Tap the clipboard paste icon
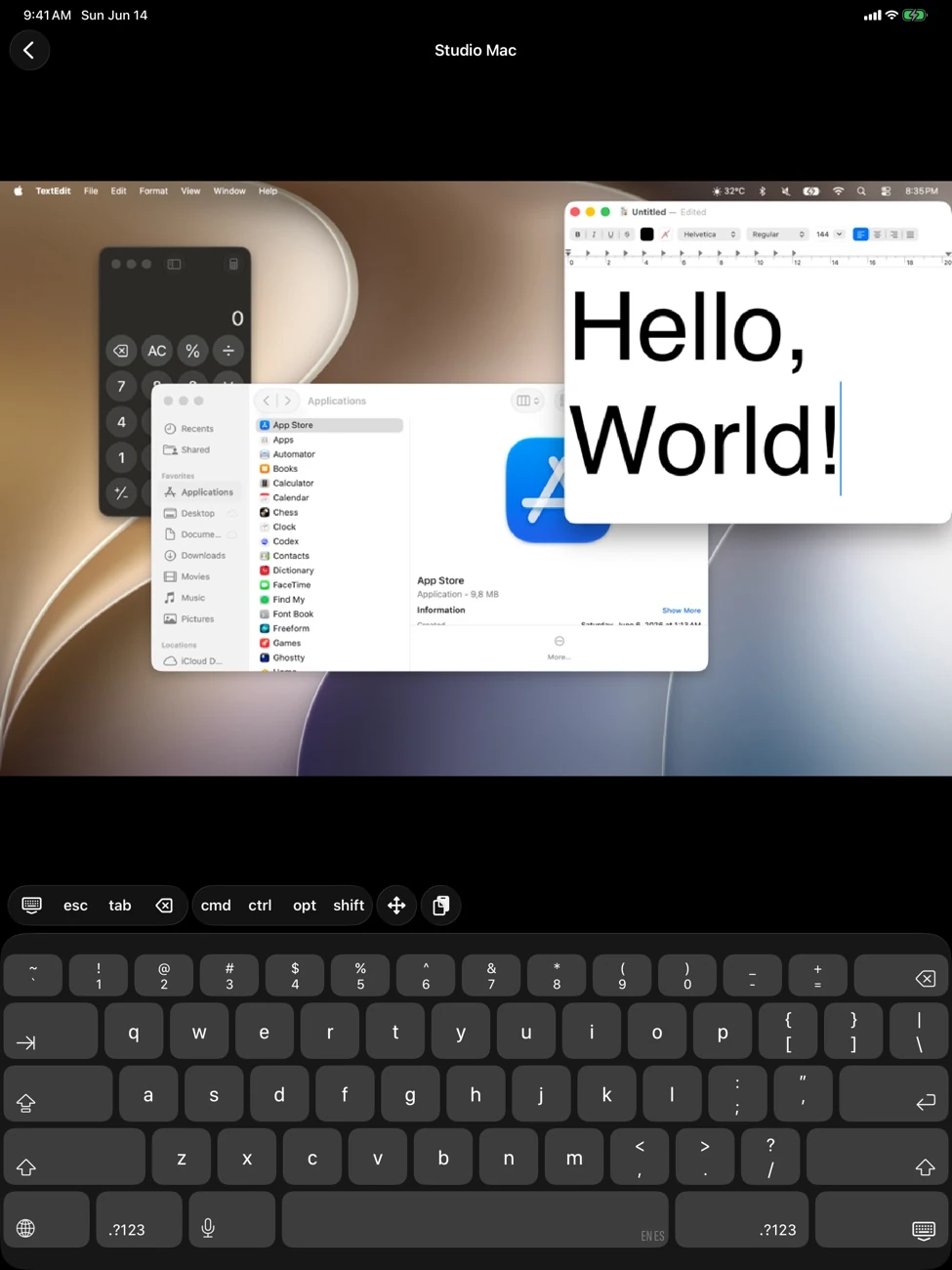Screen dimensions: 952x1270 click(x=441, y=906)
